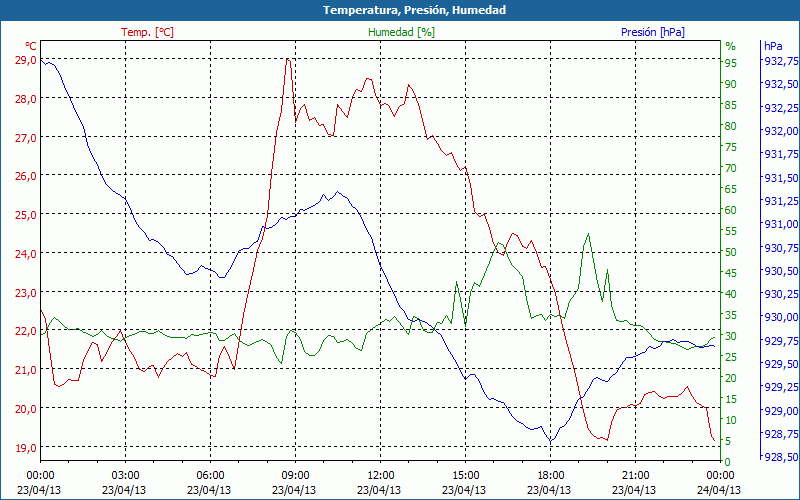Image resolution: width=800 pixels, height=500 pixels.
Task: Click the '60' humidity axis value
Action: (731, 210)
